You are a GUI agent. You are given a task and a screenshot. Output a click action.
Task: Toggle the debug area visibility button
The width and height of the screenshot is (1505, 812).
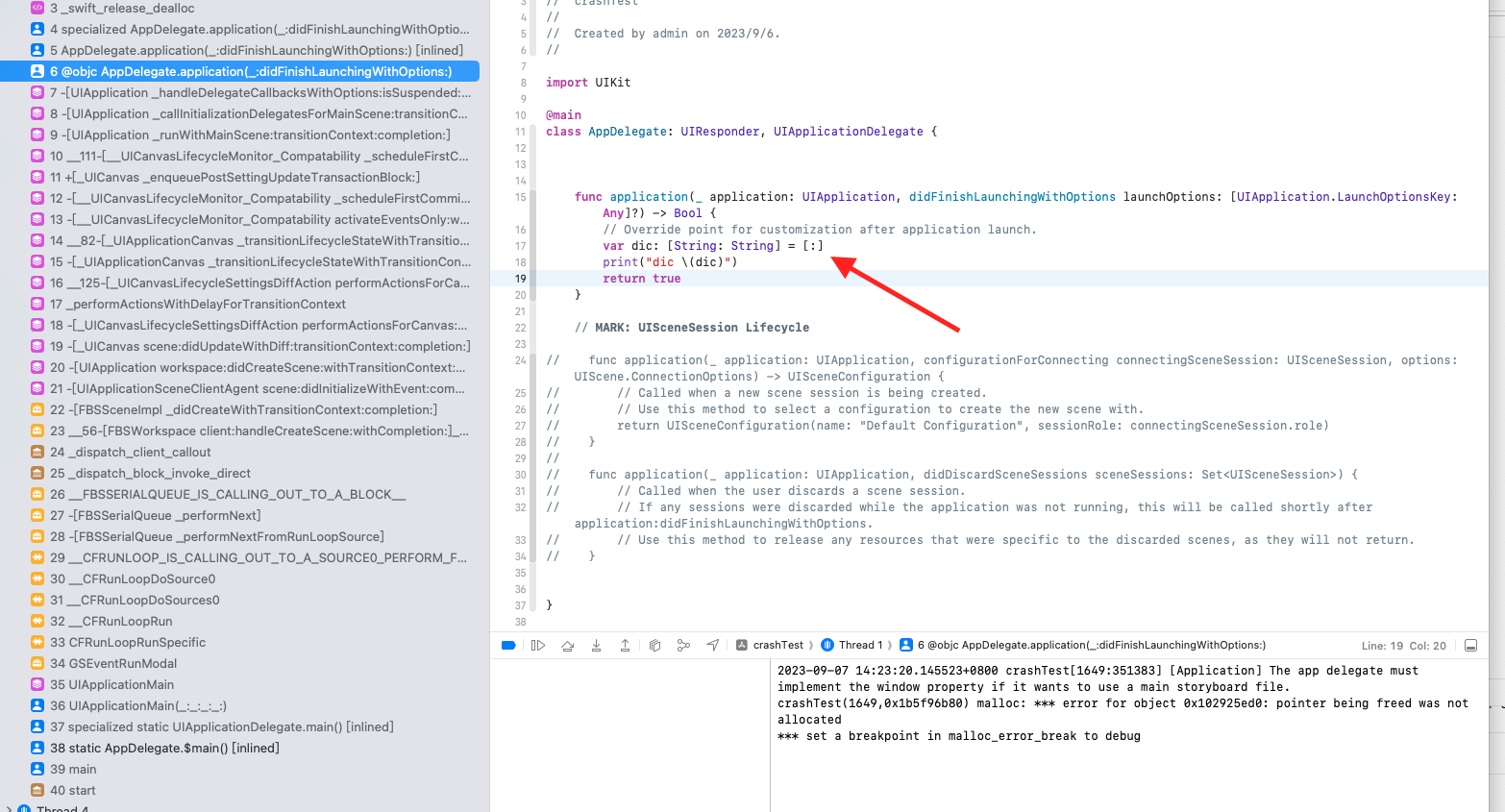[x=1470, y=646]
